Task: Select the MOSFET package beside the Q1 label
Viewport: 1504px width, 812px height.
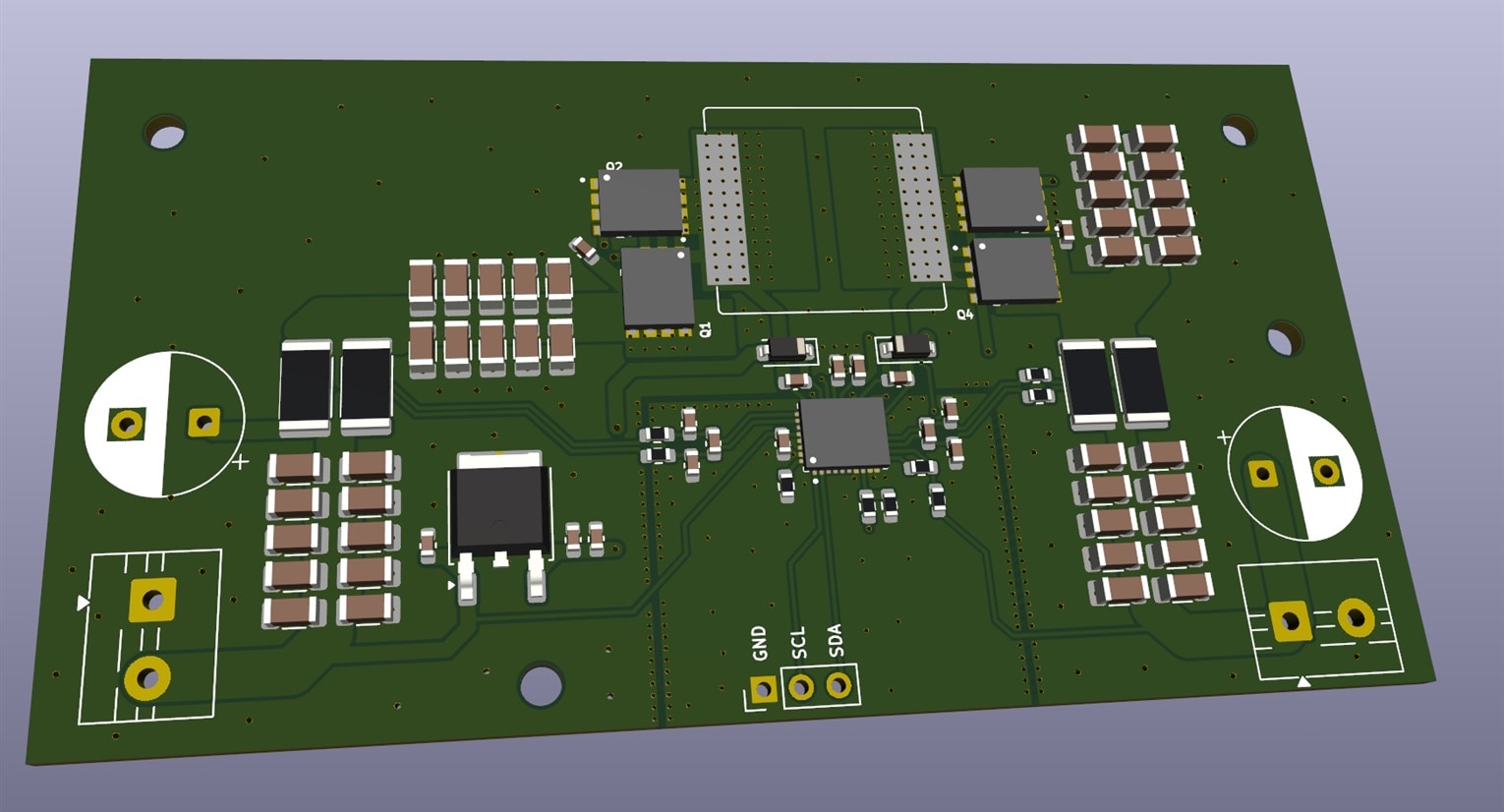Action: (658, 288)
